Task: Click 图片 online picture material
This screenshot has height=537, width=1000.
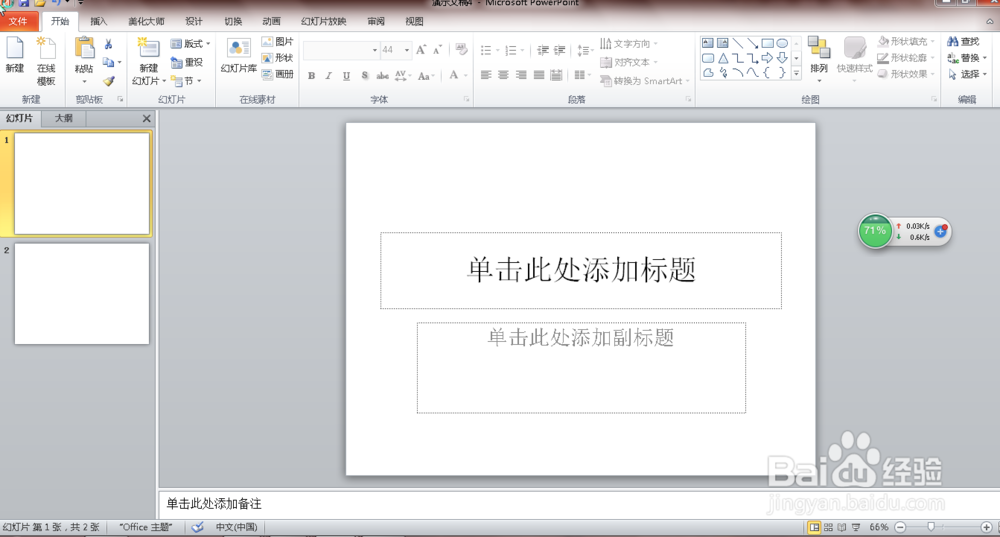Action: 277,42
